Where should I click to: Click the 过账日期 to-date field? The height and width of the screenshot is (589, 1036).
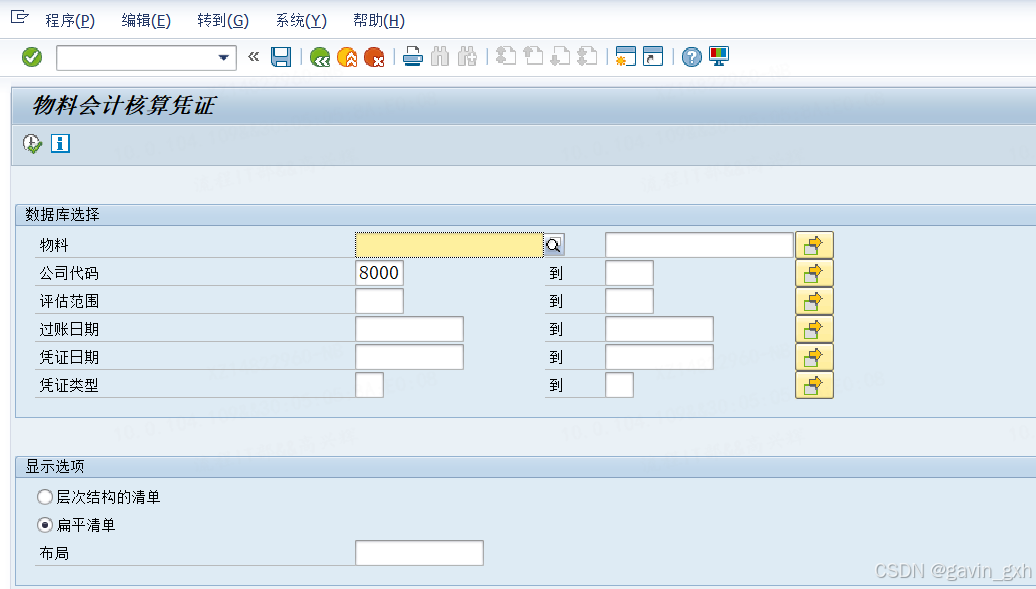[x=659, y=329]
